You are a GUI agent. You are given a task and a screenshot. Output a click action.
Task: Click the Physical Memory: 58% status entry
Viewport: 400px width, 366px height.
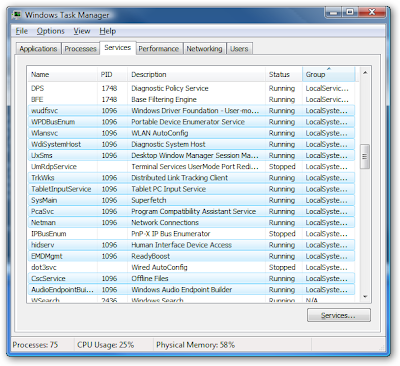[195, 345]
